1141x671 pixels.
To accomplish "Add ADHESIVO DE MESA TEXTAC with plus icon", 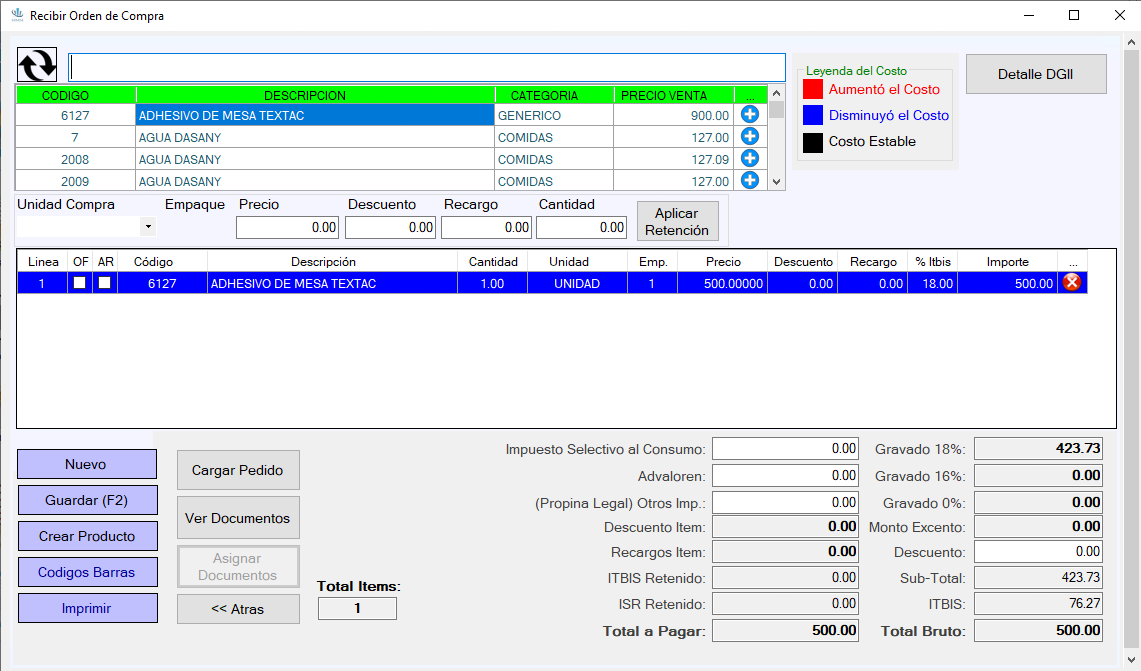I will click(750, 114).
